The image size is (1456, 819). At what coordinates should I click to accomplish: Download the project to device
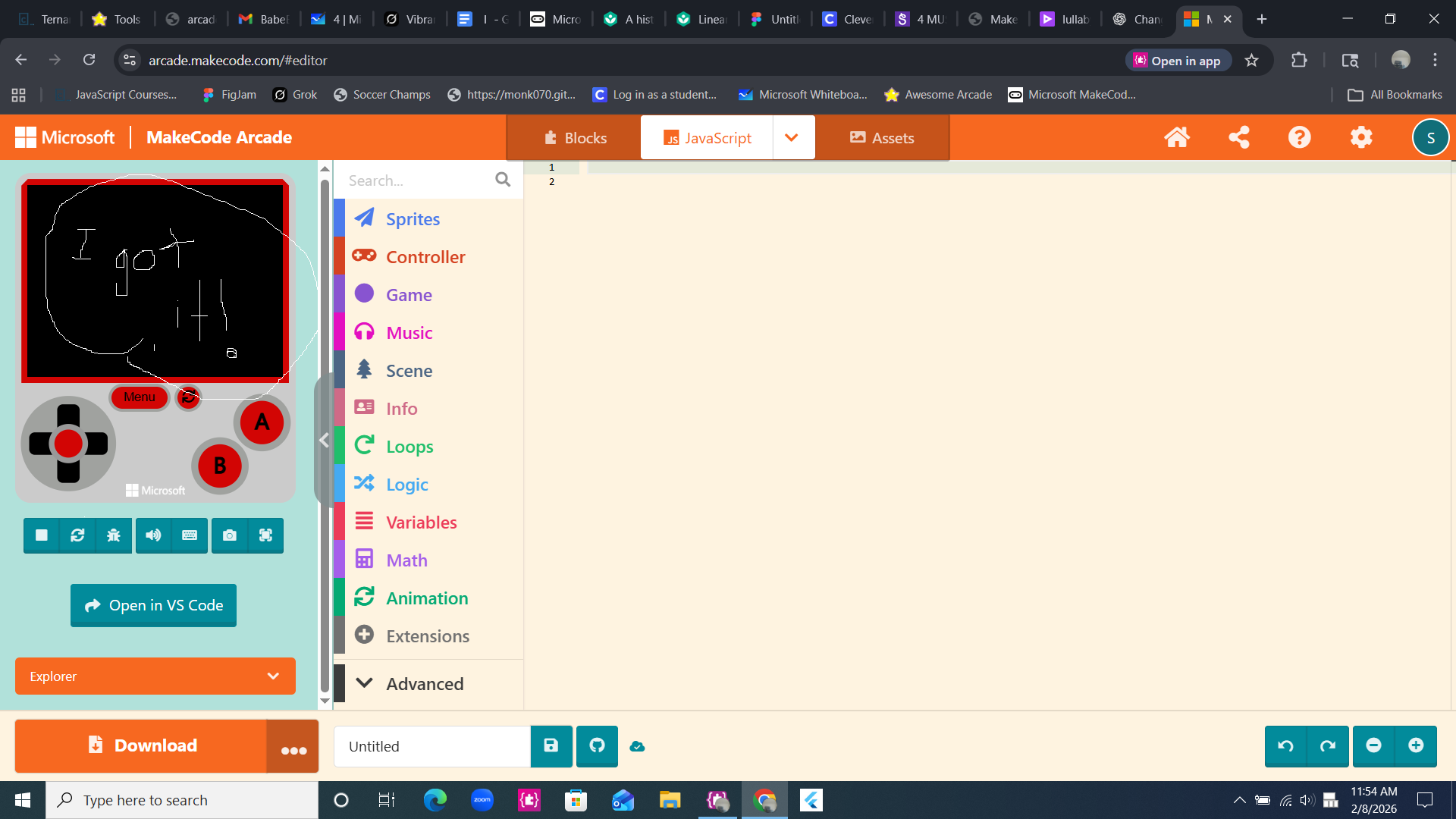tap(142, 746)
